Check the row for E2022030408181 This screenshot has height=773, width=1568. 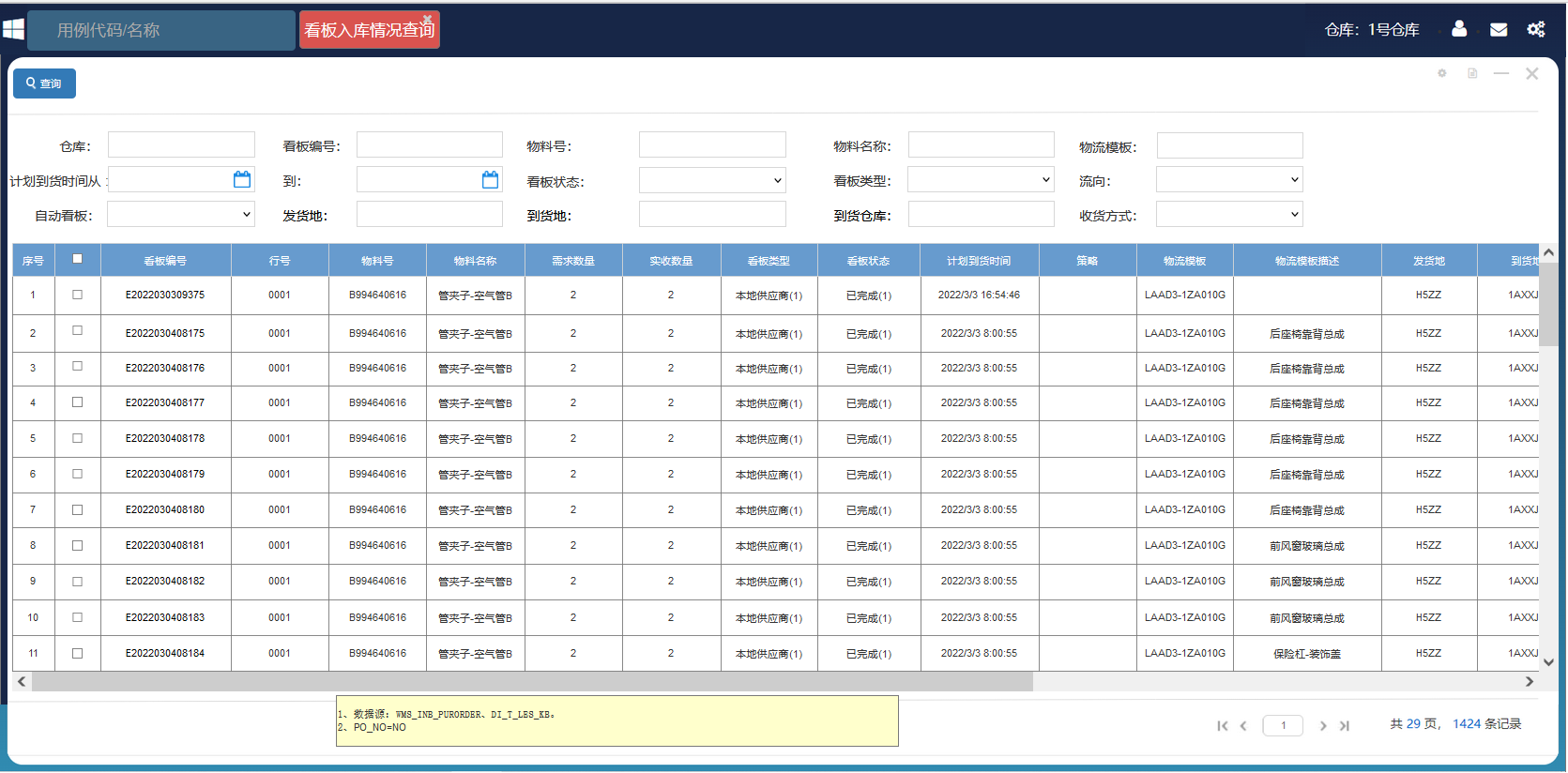(78, 545)
